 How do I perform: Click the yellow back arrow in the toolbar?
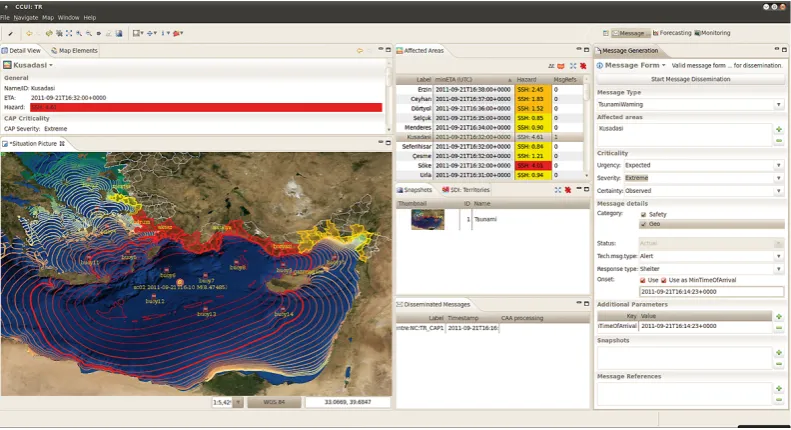[x=29, y=33]
